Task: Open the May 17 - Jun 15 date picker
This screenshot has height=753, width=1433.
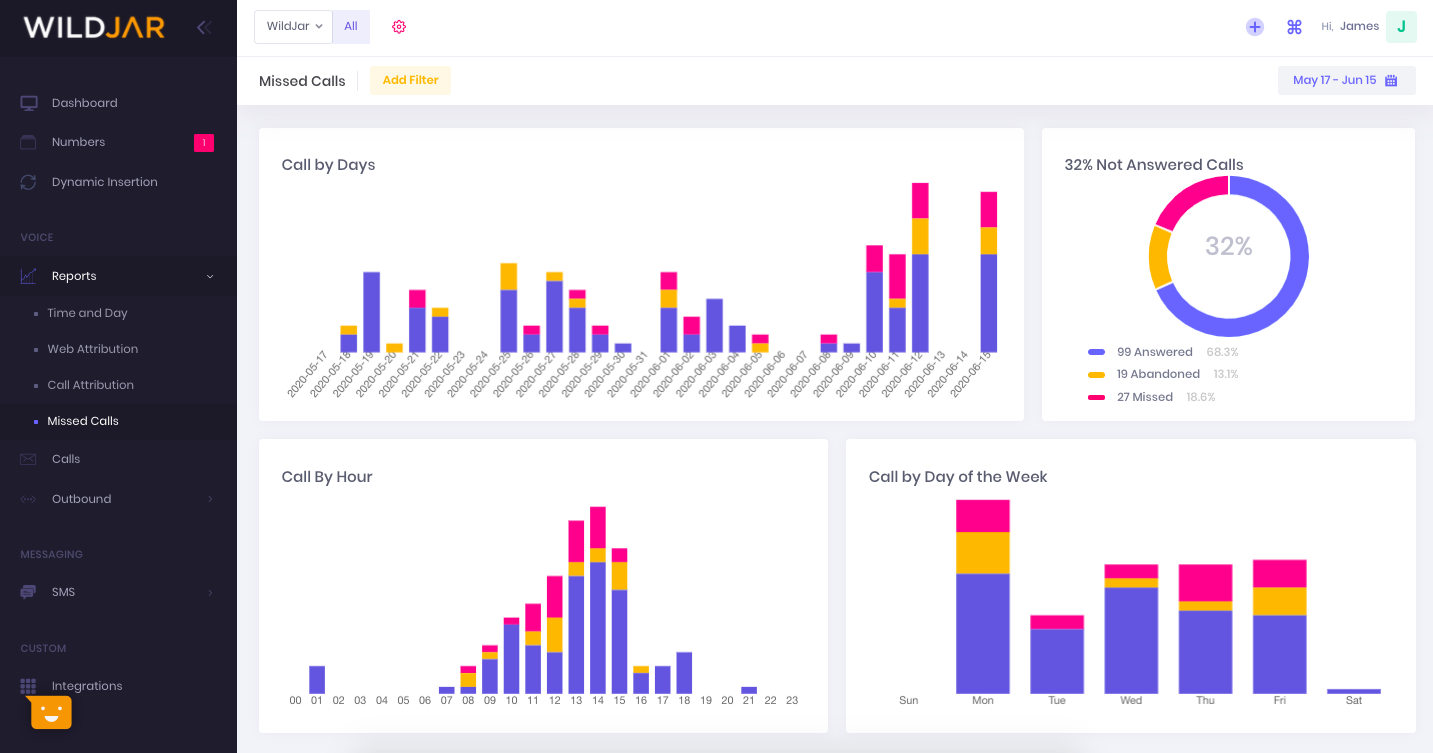Action: 1346,80
